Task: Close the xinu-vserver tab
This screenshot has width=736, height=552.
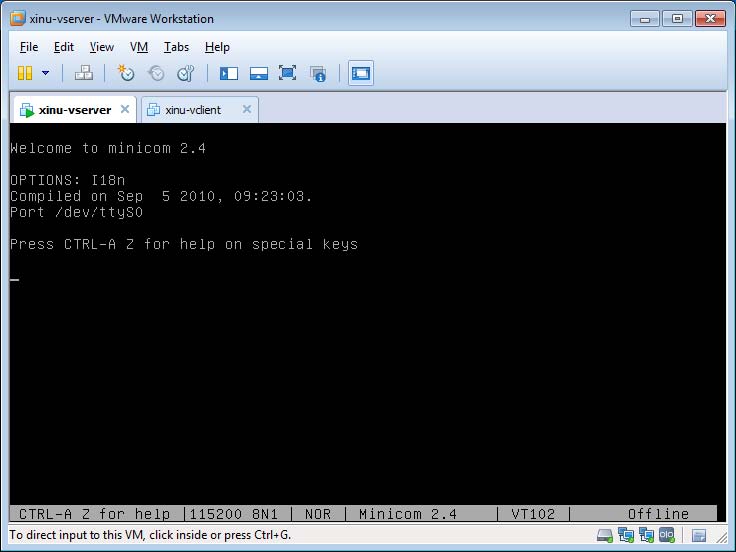Action: point(125,109)
